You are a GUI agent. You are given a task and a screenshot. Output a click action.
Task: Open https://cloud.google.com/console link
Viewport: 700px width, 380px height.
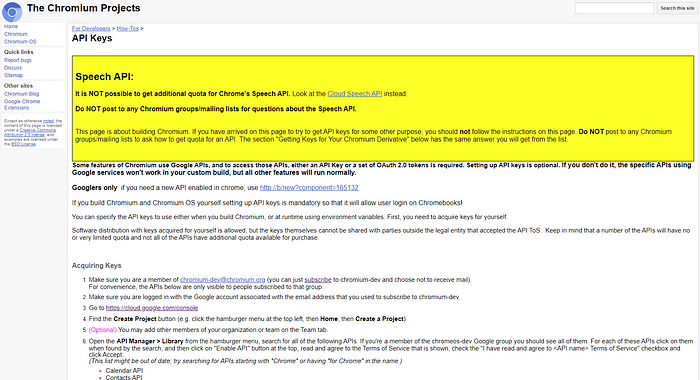pyautogui.click(x=152, y=308)
